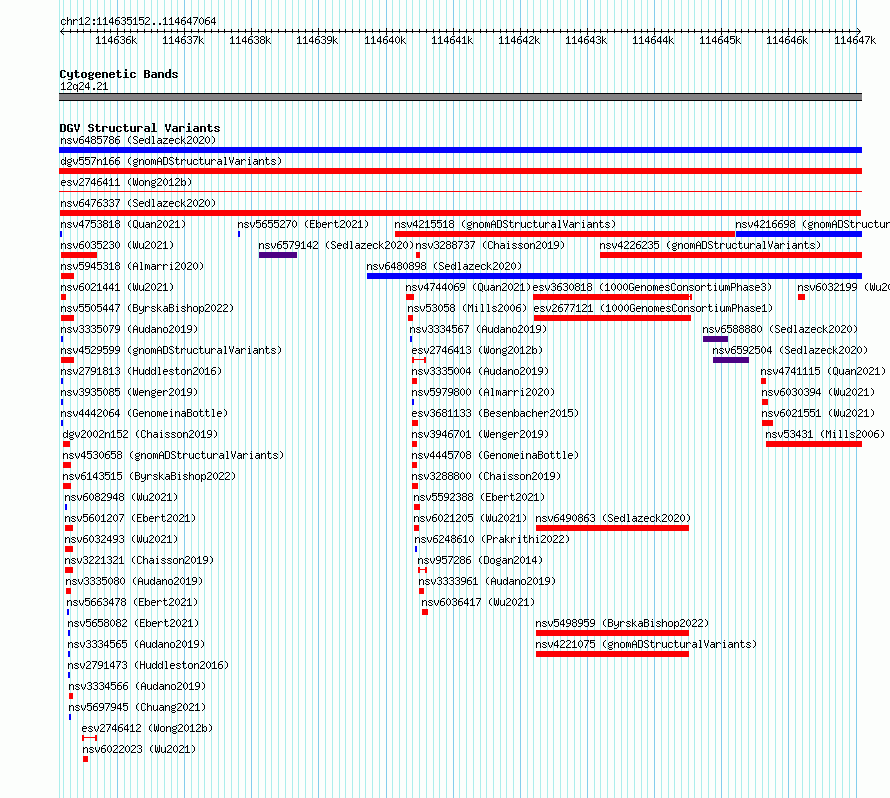
Task: Click the 114640k ruler position label
Action: 385,40
